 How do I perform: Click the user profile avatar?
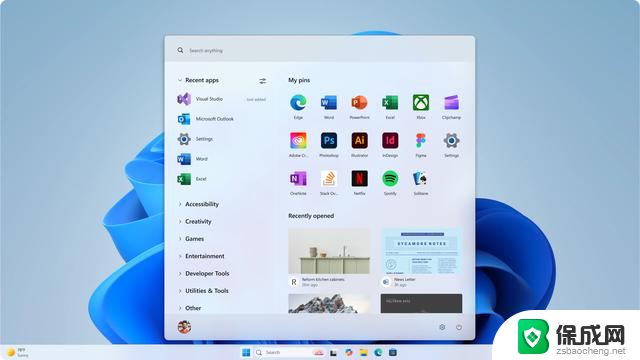tap(184, 327)
